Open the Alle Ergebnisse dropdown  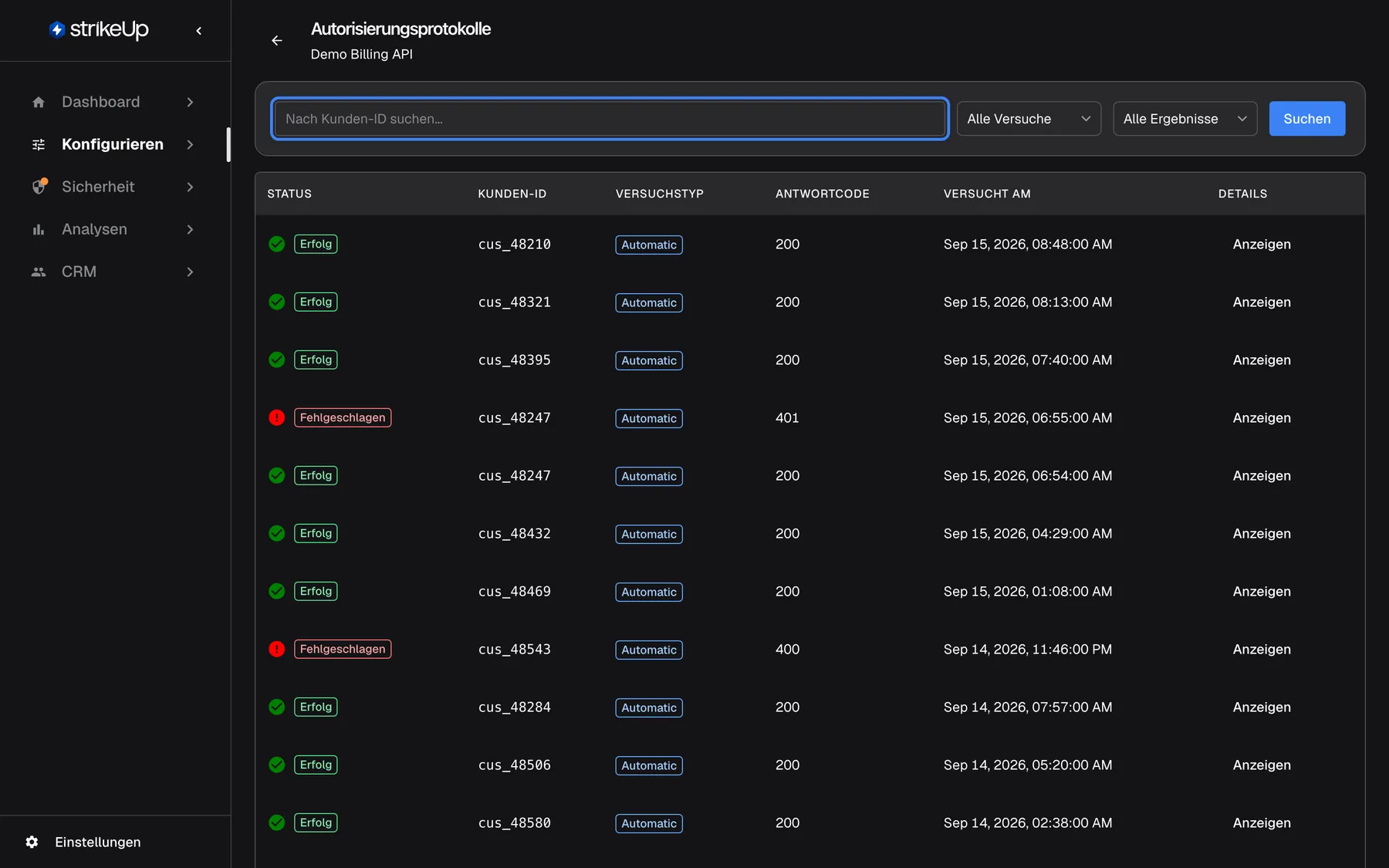click(x=1185, y=119)
